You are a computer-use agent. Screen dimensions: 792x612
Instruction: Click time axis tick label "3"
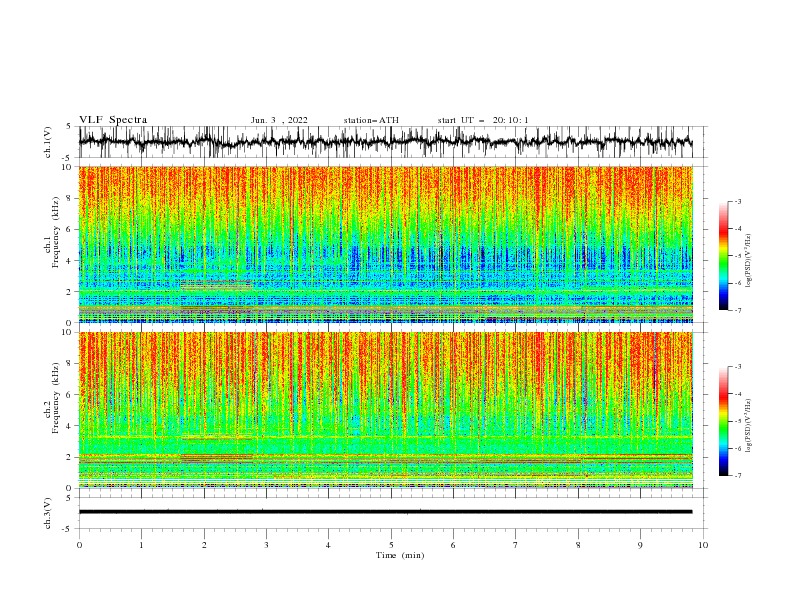click(x=266, y=545)
